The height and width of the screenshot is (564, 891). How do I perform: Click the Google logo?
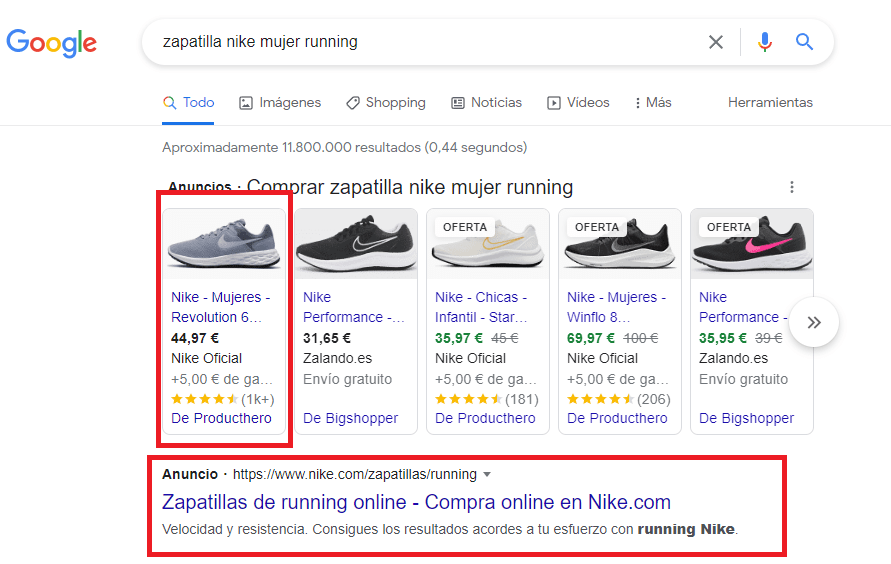click(x=52, y=43)
